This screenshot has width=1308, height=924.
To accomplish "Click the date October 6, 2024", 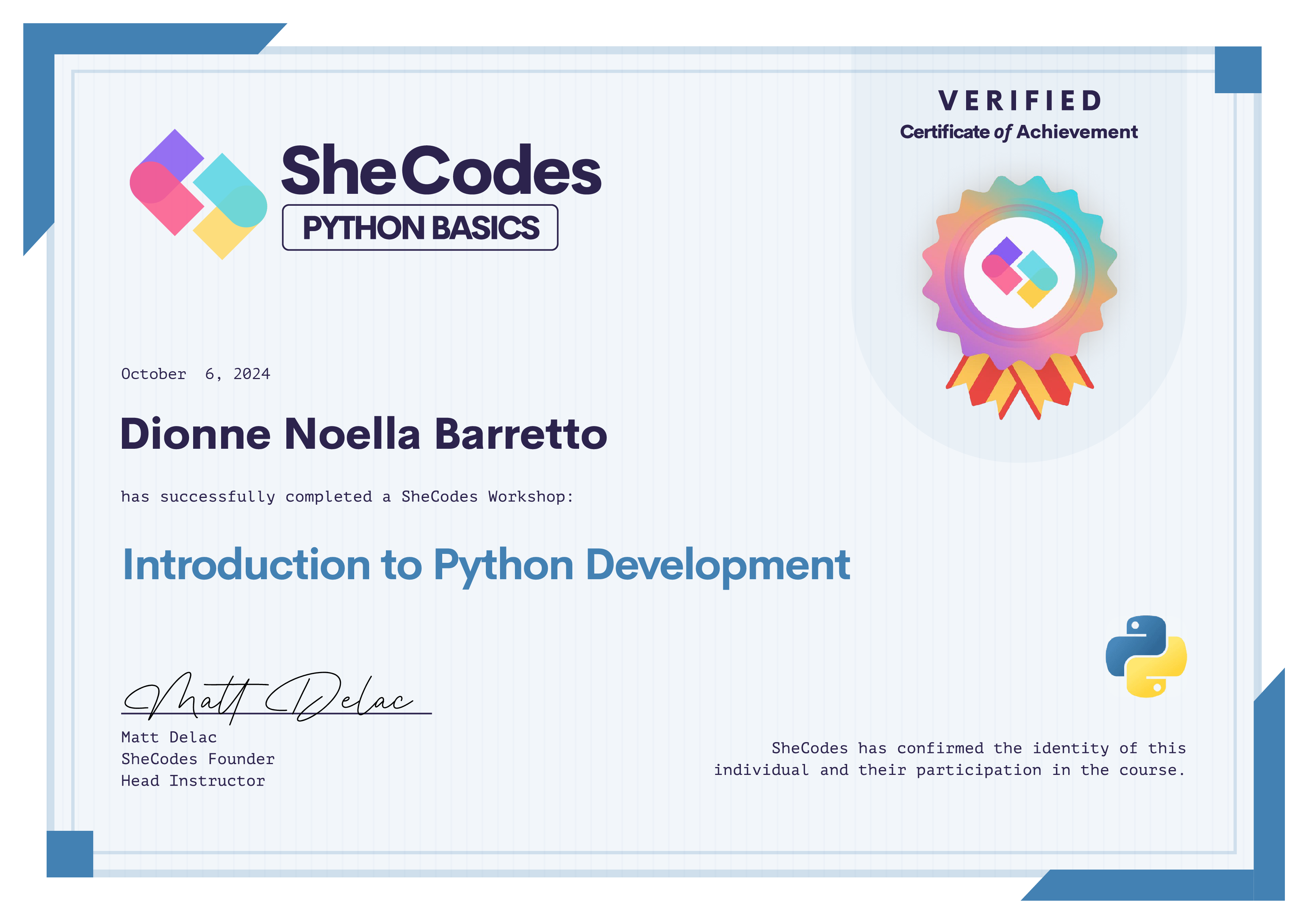I will click(x=195, y=374).
